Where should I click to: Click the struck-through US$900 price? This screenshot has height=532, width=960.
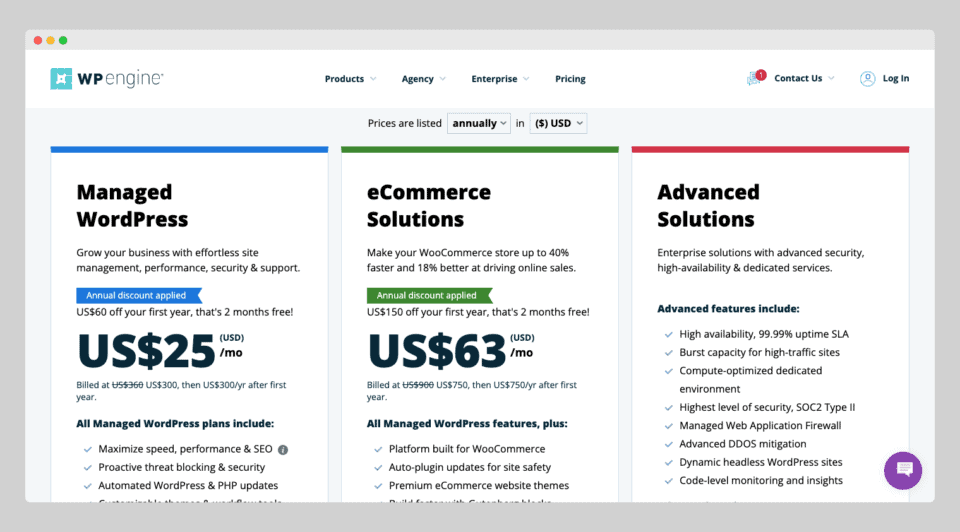[x=418, y=385]
